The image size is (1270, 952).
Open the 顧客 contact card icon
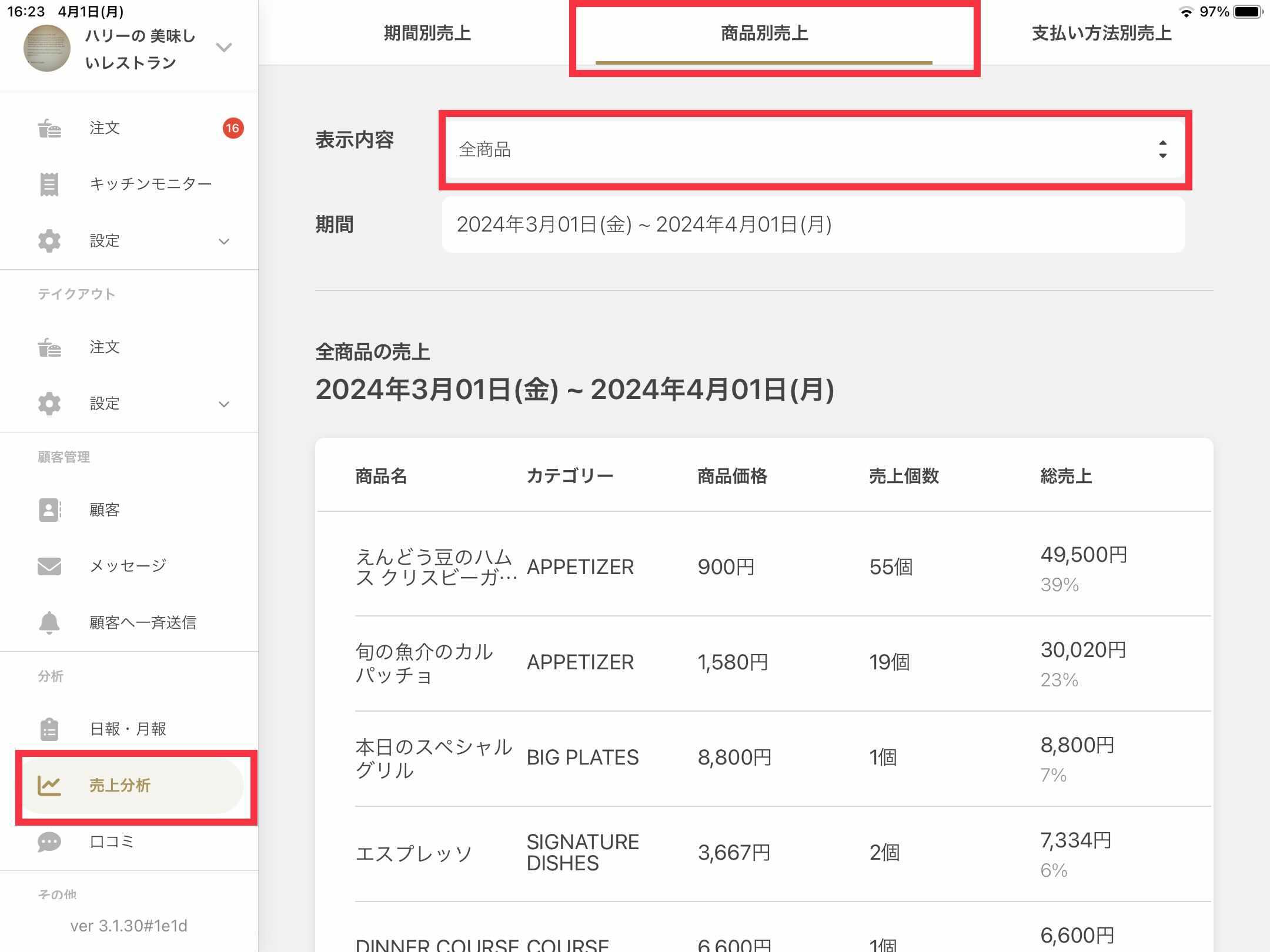click(x=49, y=510)
